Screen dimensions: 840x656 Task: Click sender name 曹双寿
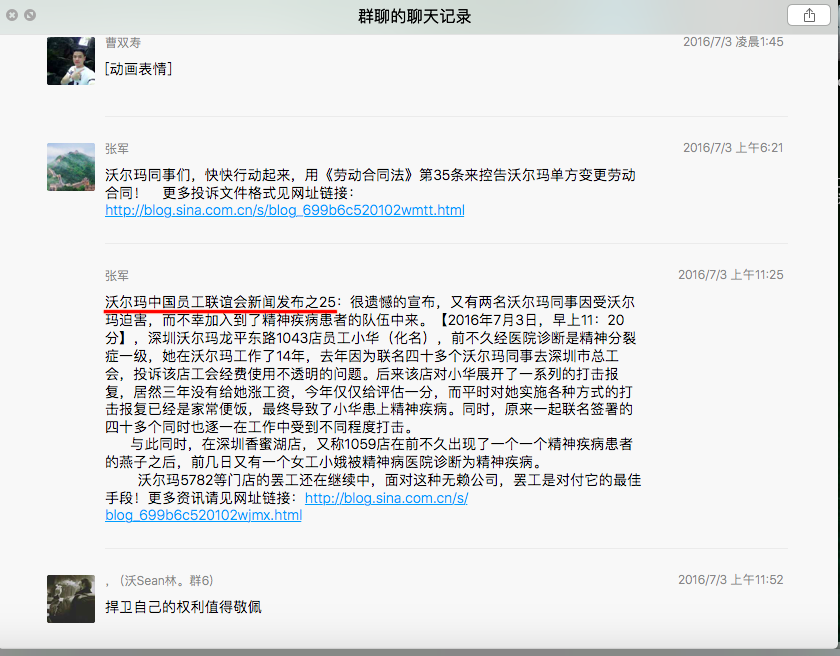123,42
